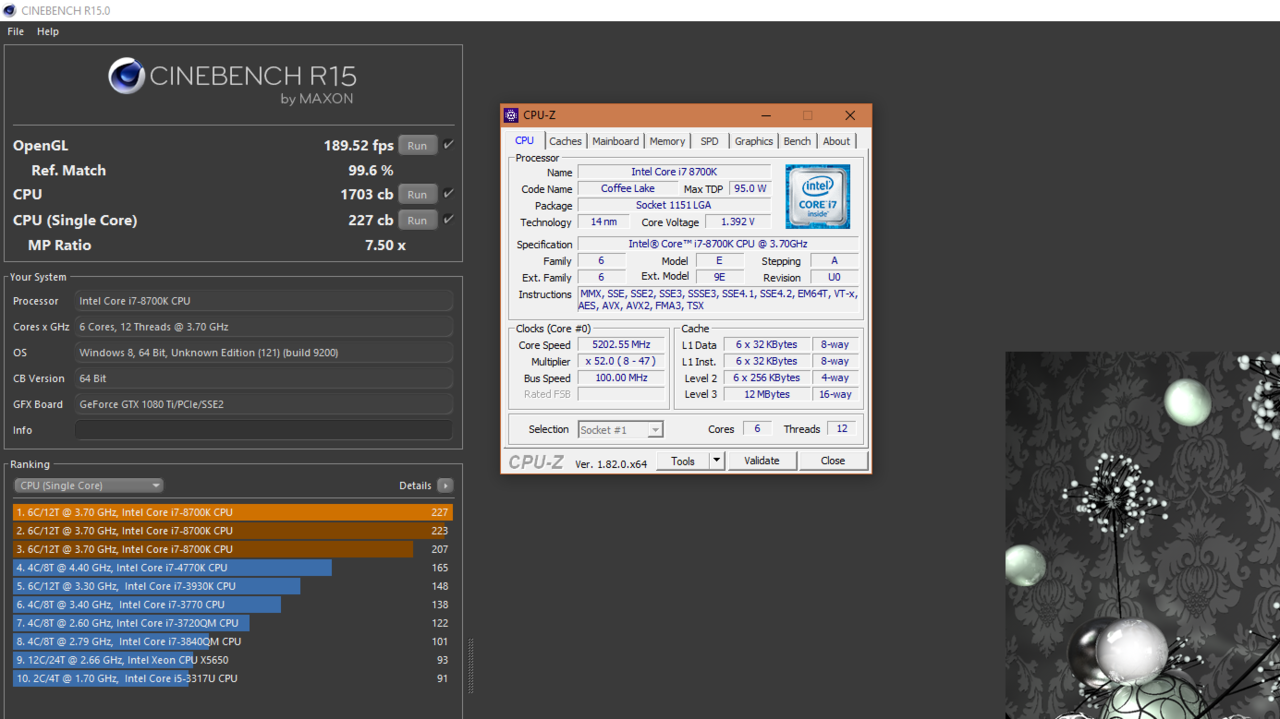Run the OpenGL benchmark
This screenshot has height=719, width=1280.
point(417,145)
